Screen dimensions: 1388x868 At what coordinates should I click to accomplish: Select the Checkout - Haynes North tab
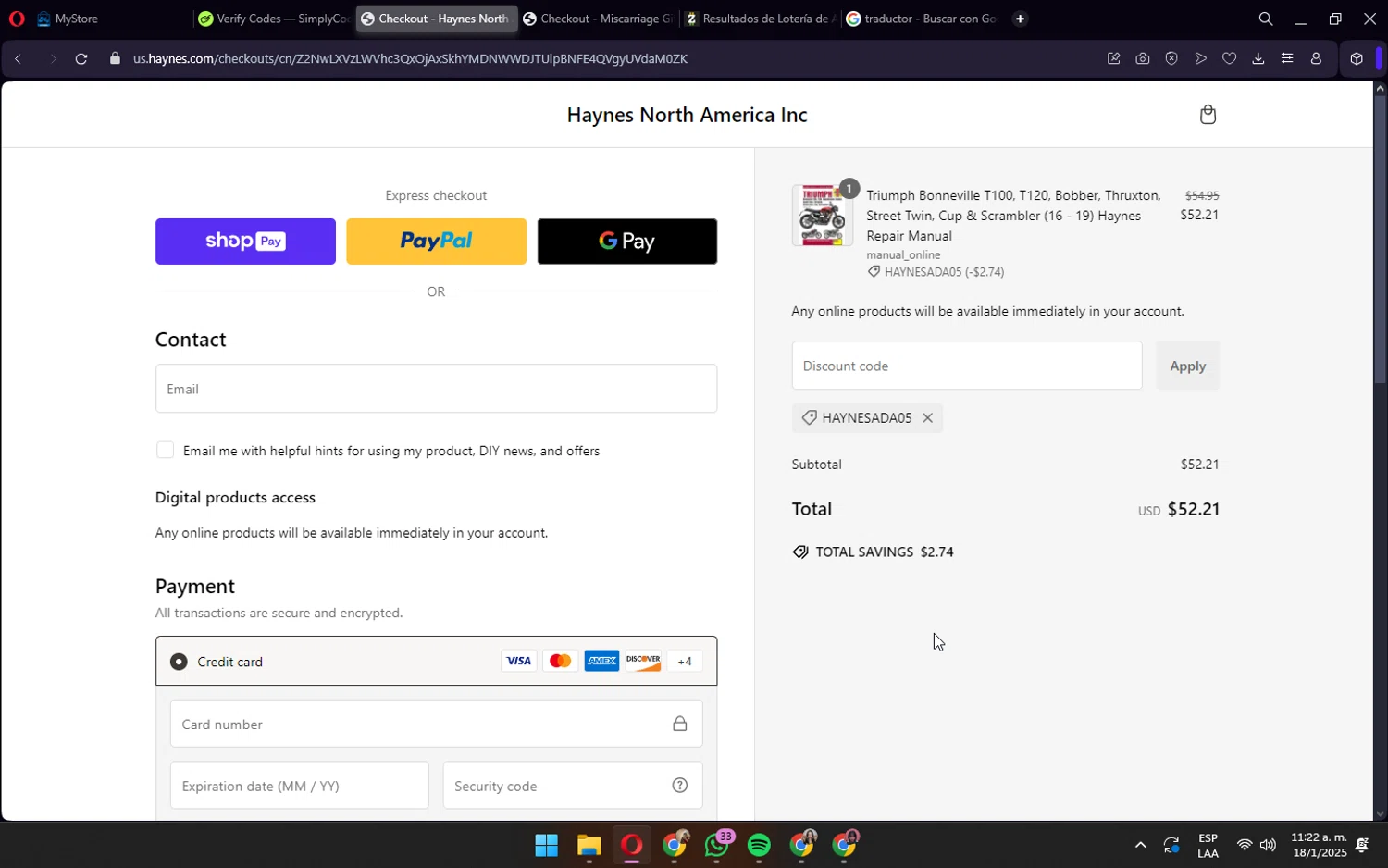(436, 19)
